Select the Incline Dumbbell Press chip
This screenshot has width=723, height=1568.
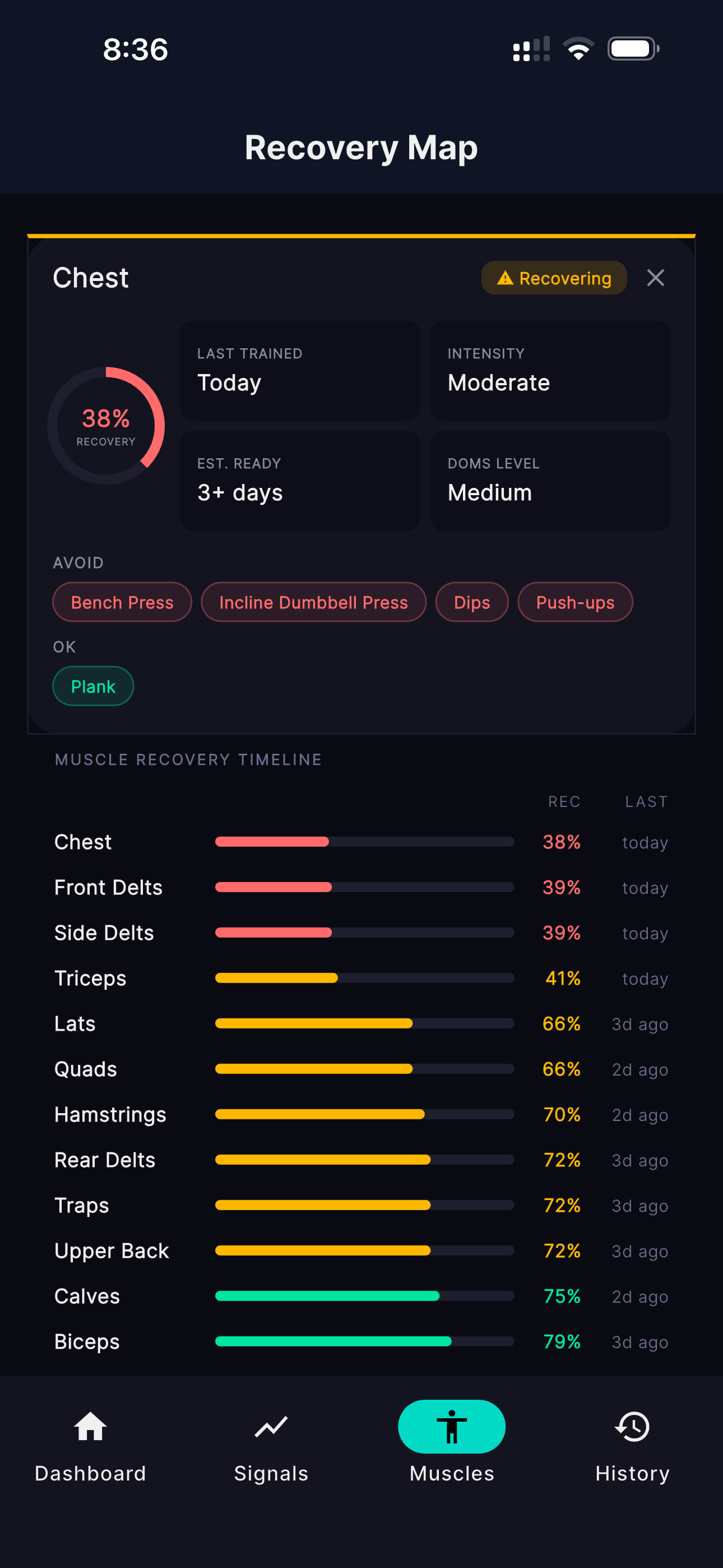pos(313,603)
